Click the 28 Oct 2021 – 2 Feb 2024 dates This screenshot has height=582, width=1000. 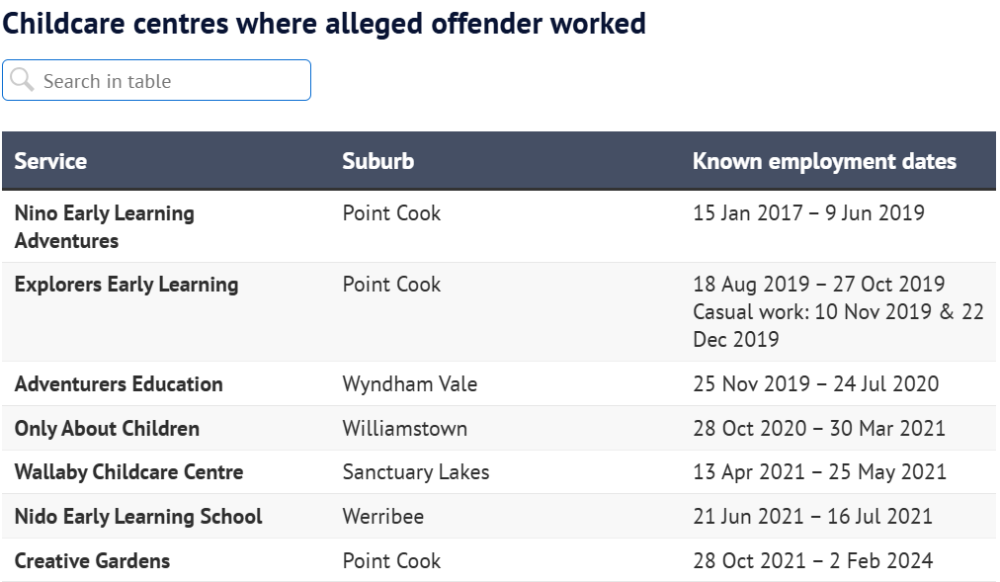(x=813, y=561)
